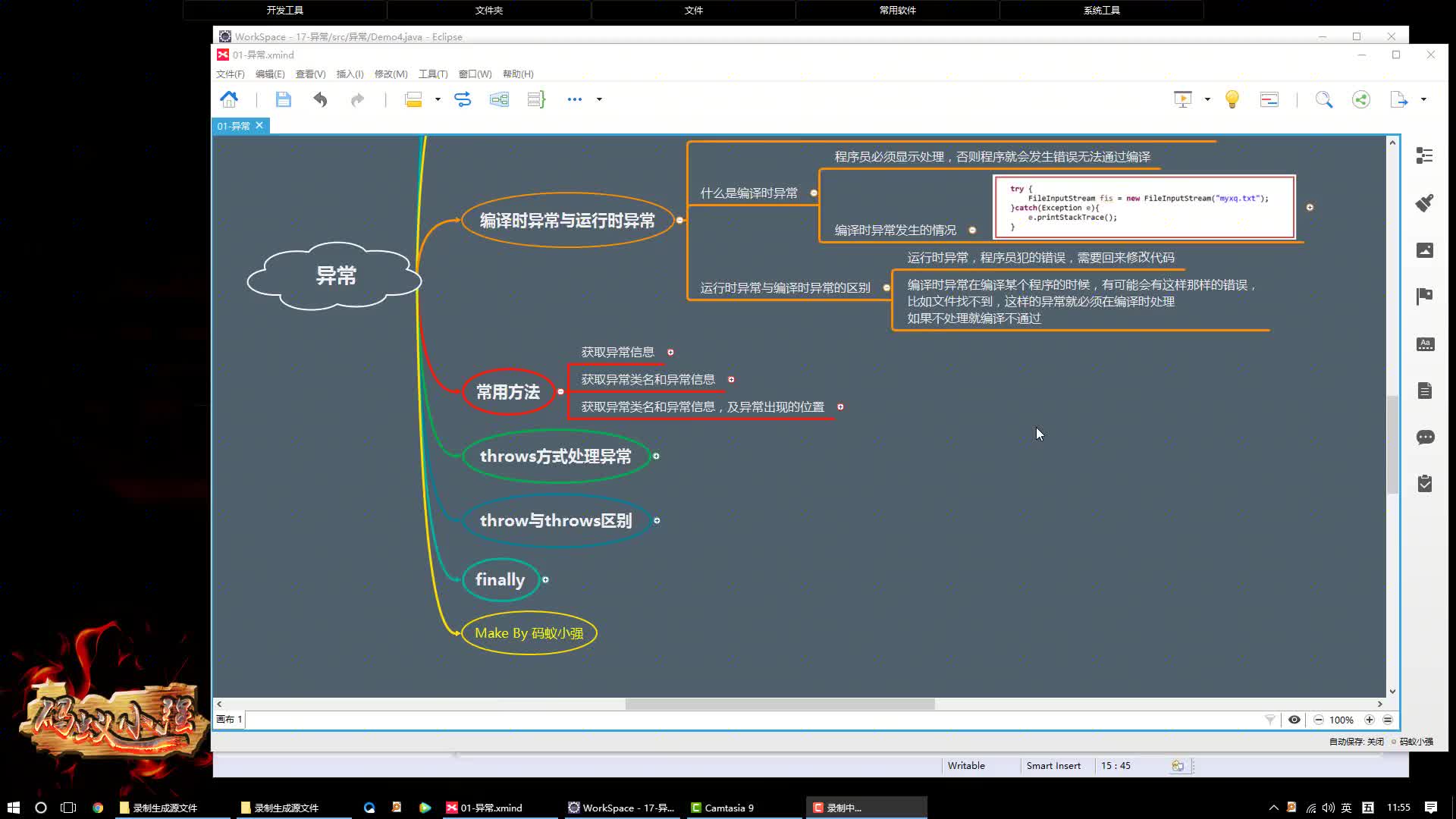
Task: Expand the throw与throws区别 node
Action: click(657, 520)
